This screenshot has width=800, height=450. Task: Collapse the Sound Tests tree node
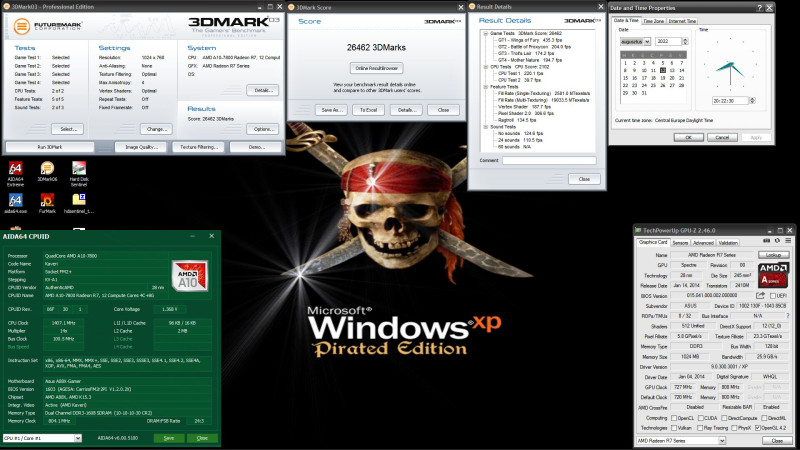click(x=486, y=127)
